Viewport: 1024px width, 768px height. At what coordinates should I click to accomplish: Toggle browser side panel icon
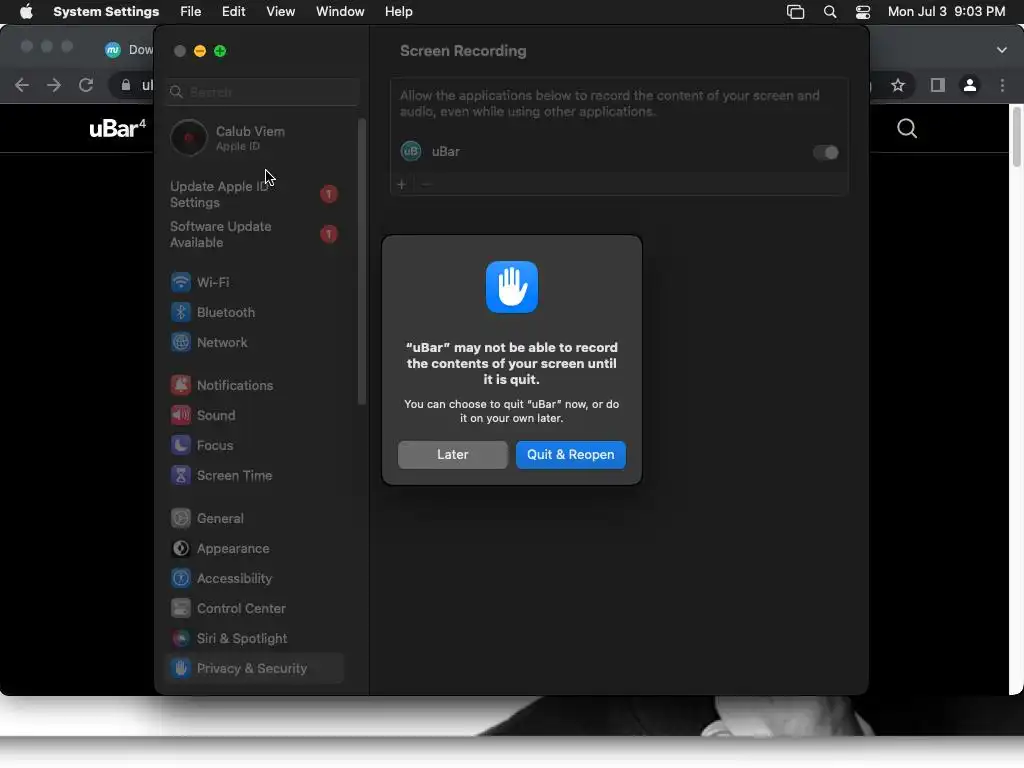pos(938,85)
